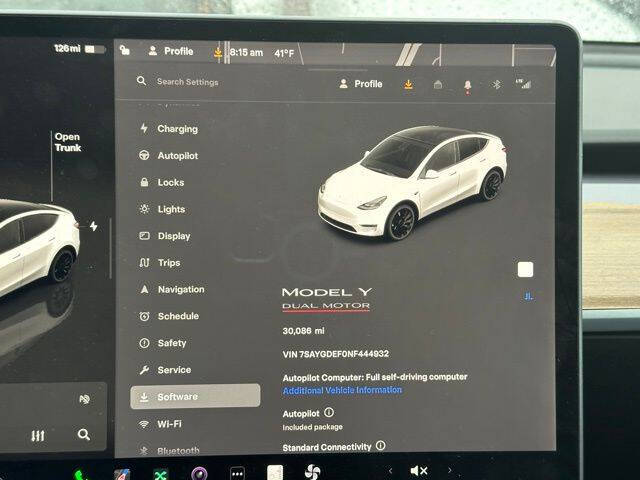The image size is (640, 480).
Task: Tap the HomeLink garage icon
Action: 438,84
